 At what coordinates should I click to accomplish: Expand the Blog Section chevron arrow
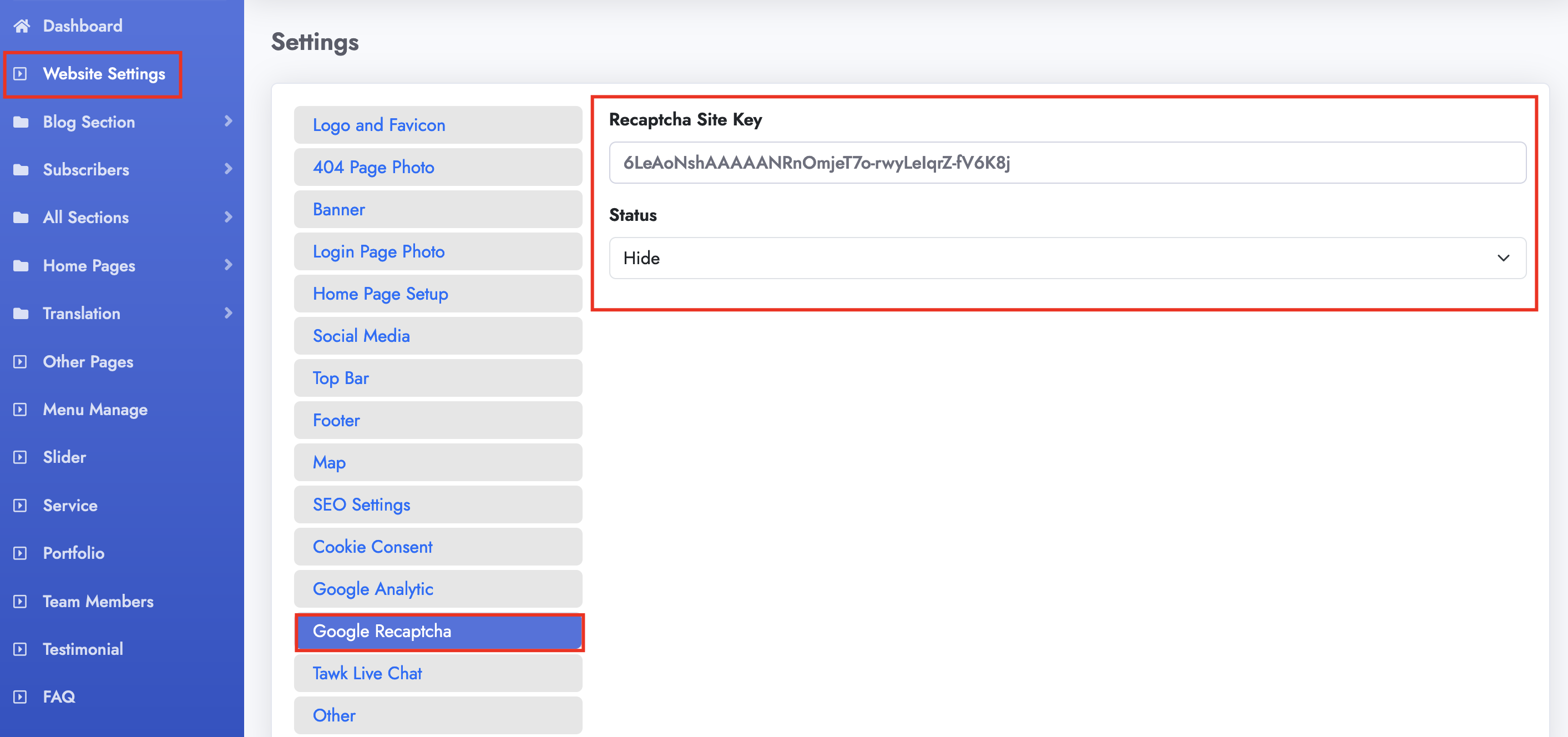[228, 122]
